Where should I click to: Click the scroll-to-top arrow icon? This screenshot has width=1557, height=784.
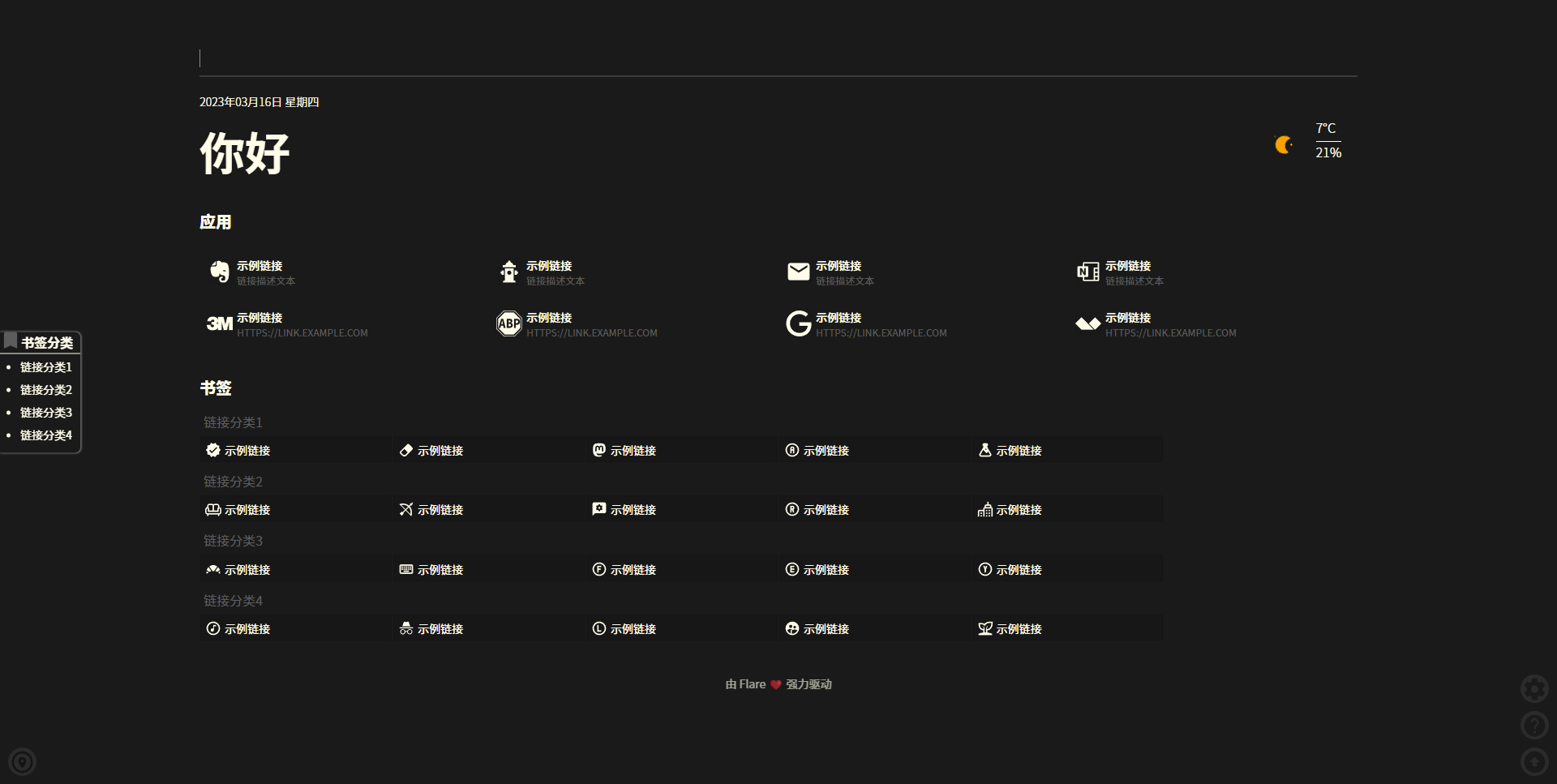pyautogui.click(x=1534, y=762)
